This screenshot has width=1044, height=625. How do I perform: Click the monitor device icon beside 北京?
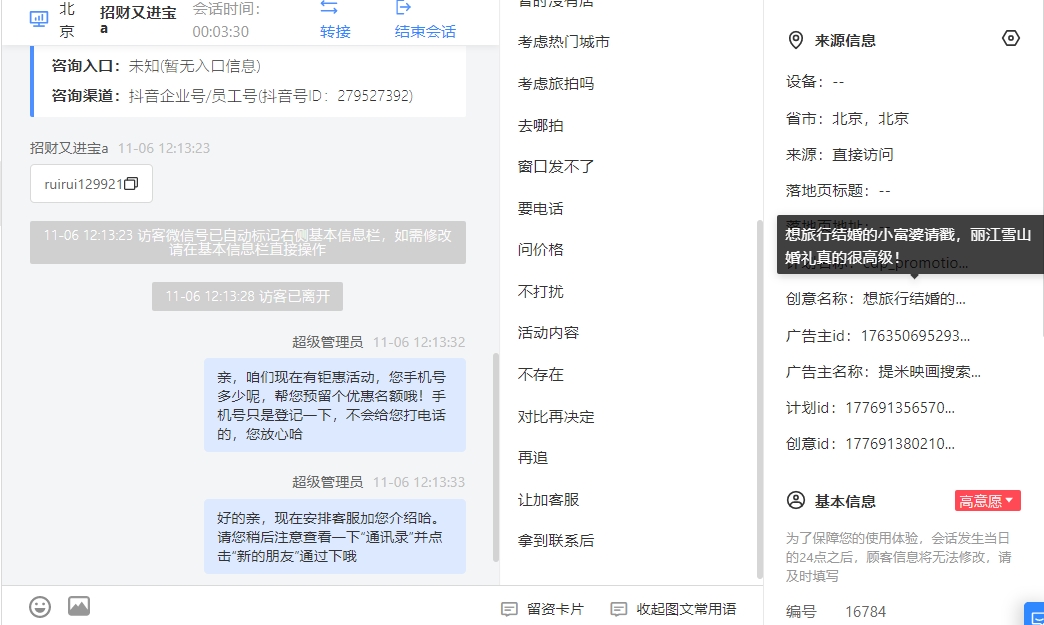[39, 19]
